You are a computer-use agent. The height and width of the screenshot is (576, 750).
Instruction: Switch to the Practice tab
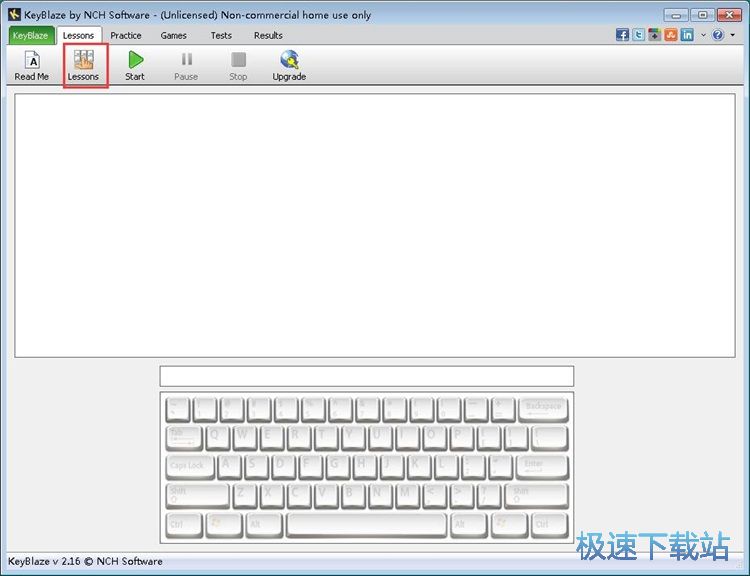click(x=126, y=35)
